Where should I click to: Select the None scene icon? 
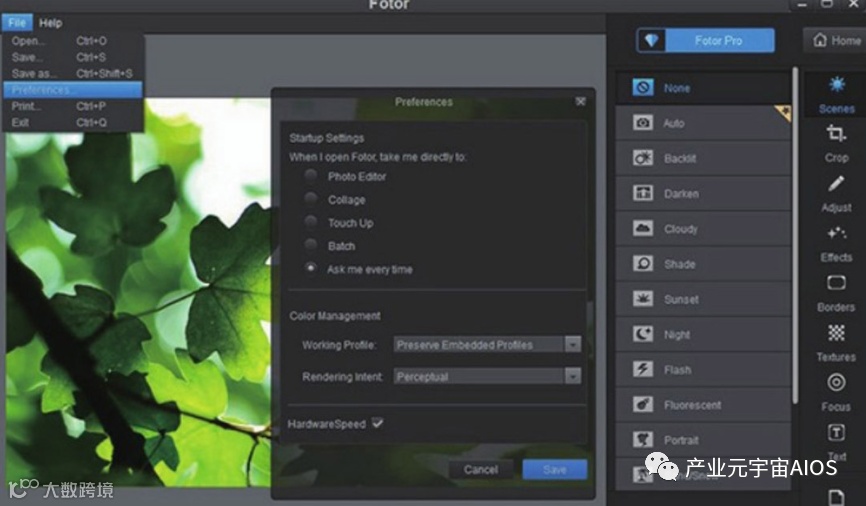click(x=643, y=87)
